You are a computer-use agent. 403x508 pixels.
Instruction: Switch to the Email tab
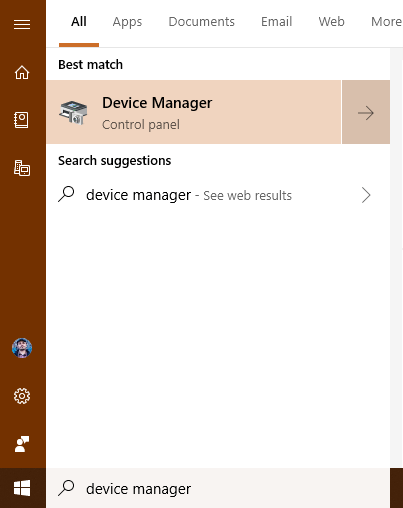[276, 22]
